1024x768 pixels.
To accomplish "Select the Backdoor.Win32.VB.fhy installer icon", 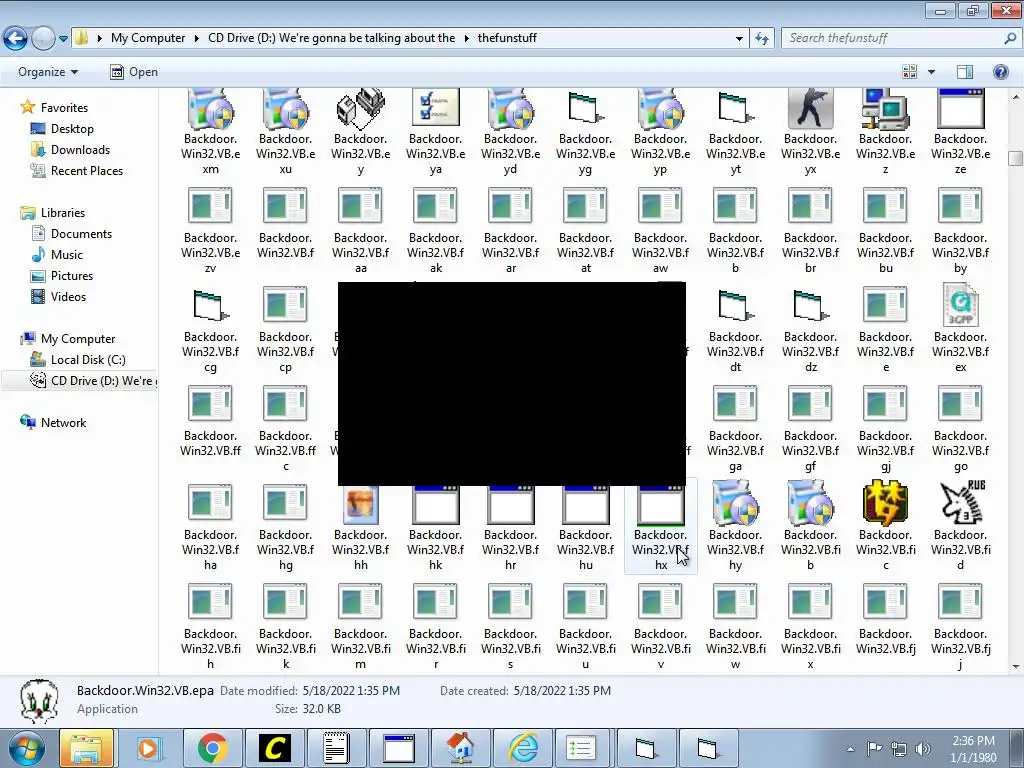I will (735, 502).
